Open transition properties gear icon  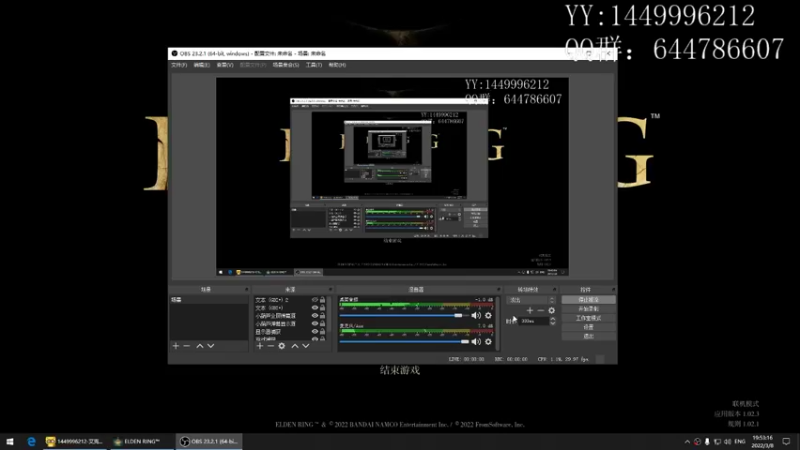pos(552,310)
